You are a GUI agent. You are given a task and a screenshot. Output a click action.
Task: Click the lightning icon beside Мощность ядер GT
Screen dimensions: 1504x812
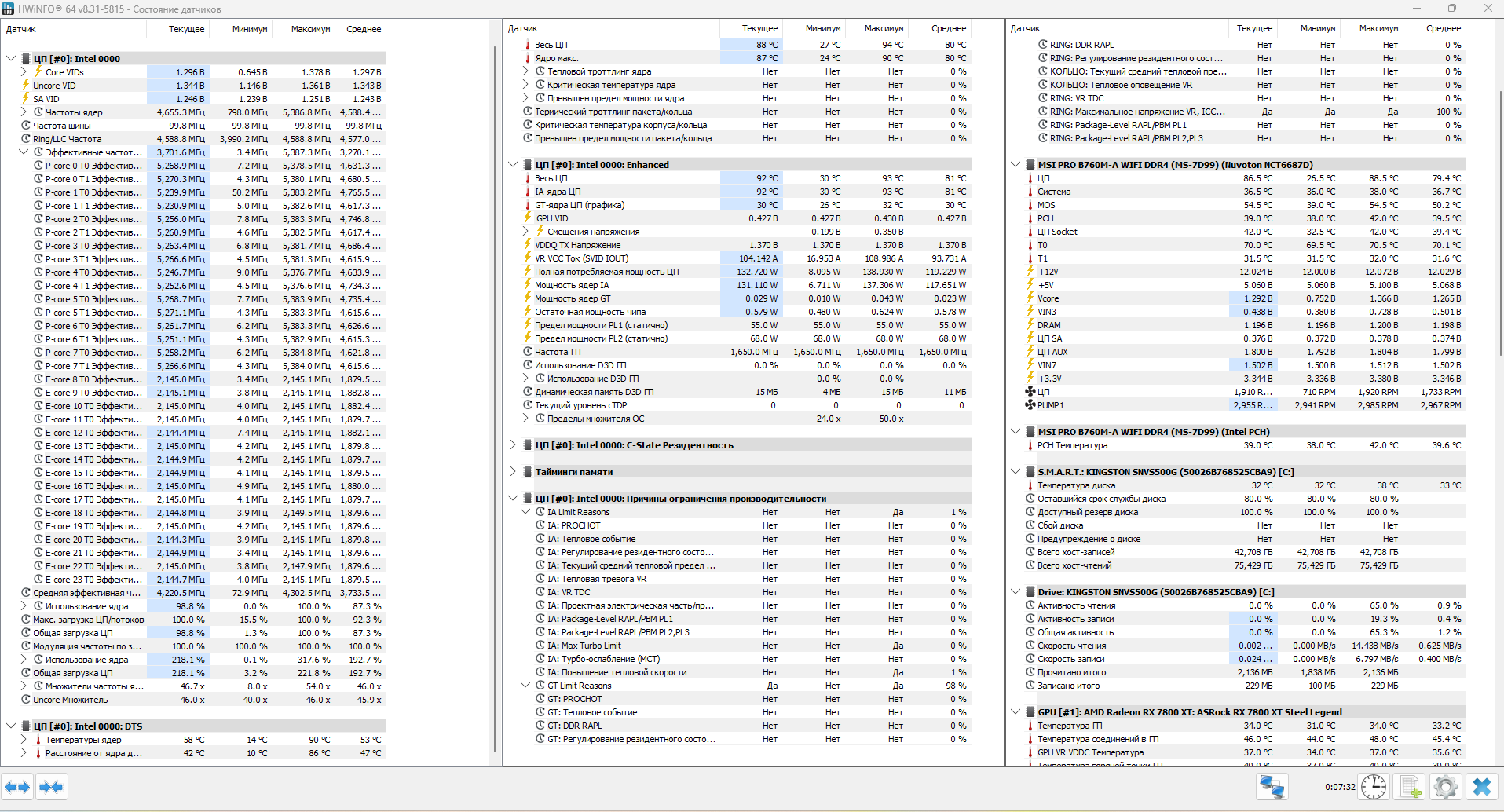528,298
